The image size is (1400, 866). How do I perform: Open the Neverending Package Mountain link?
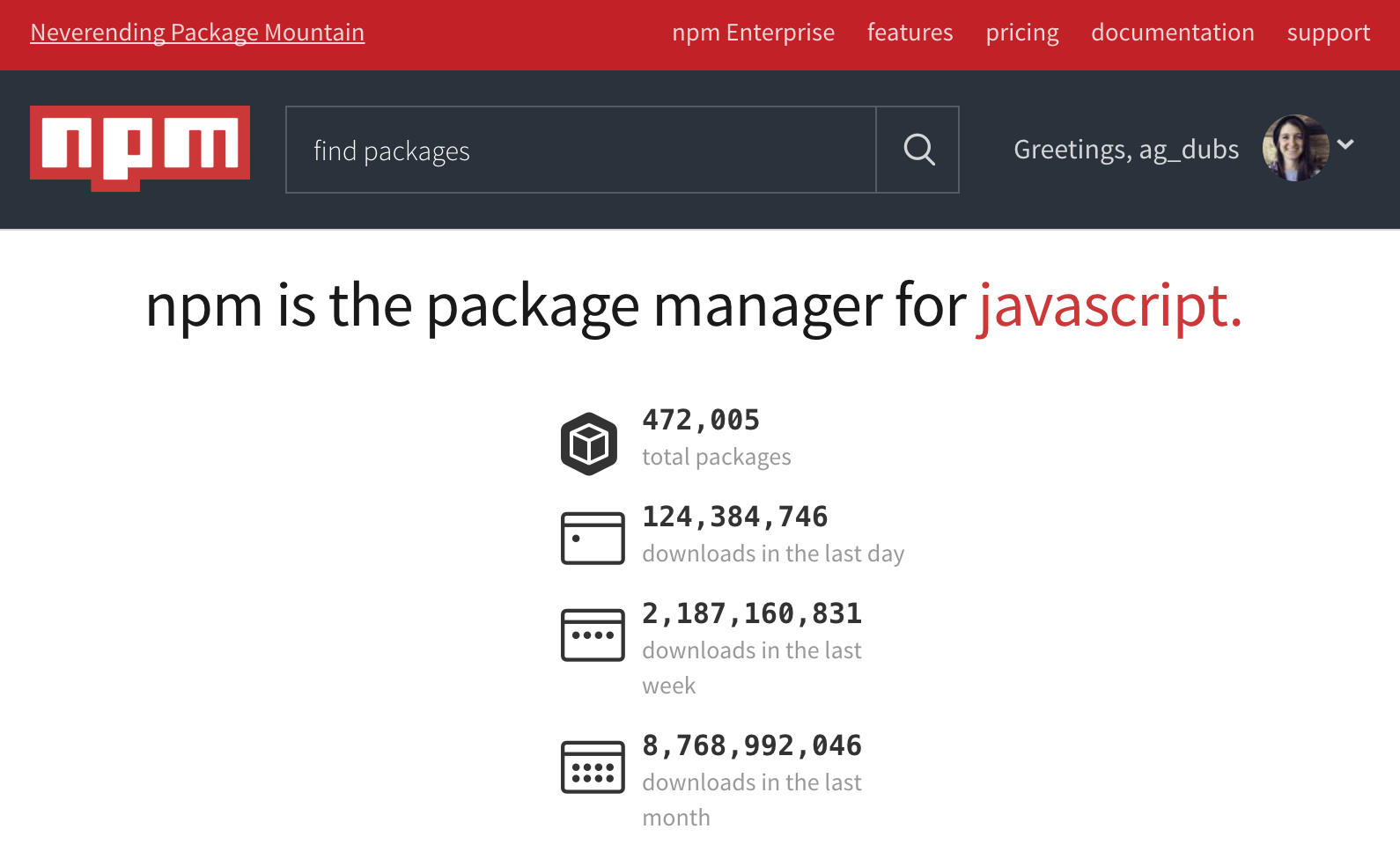pos(197,33)
